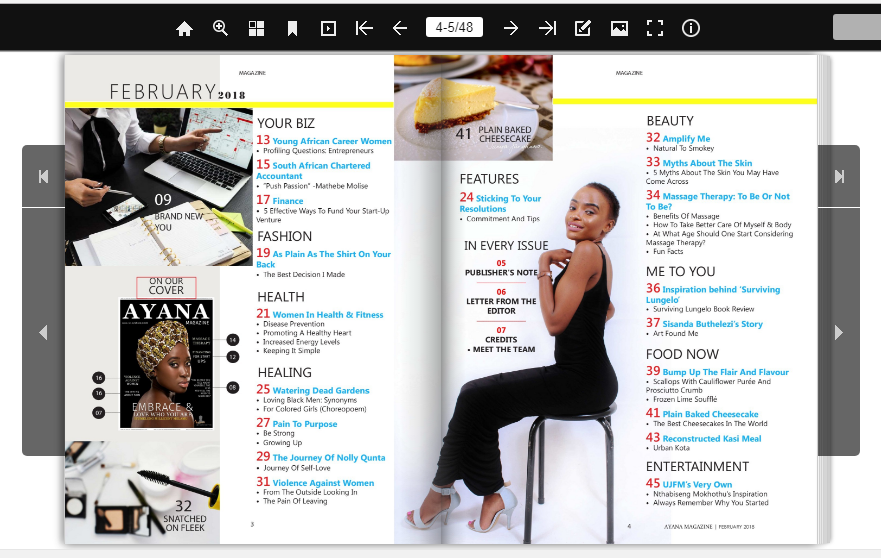
Task: Open 41 Plain Baked Cheesecake in Food Now
Action: [x=702, y=414]
